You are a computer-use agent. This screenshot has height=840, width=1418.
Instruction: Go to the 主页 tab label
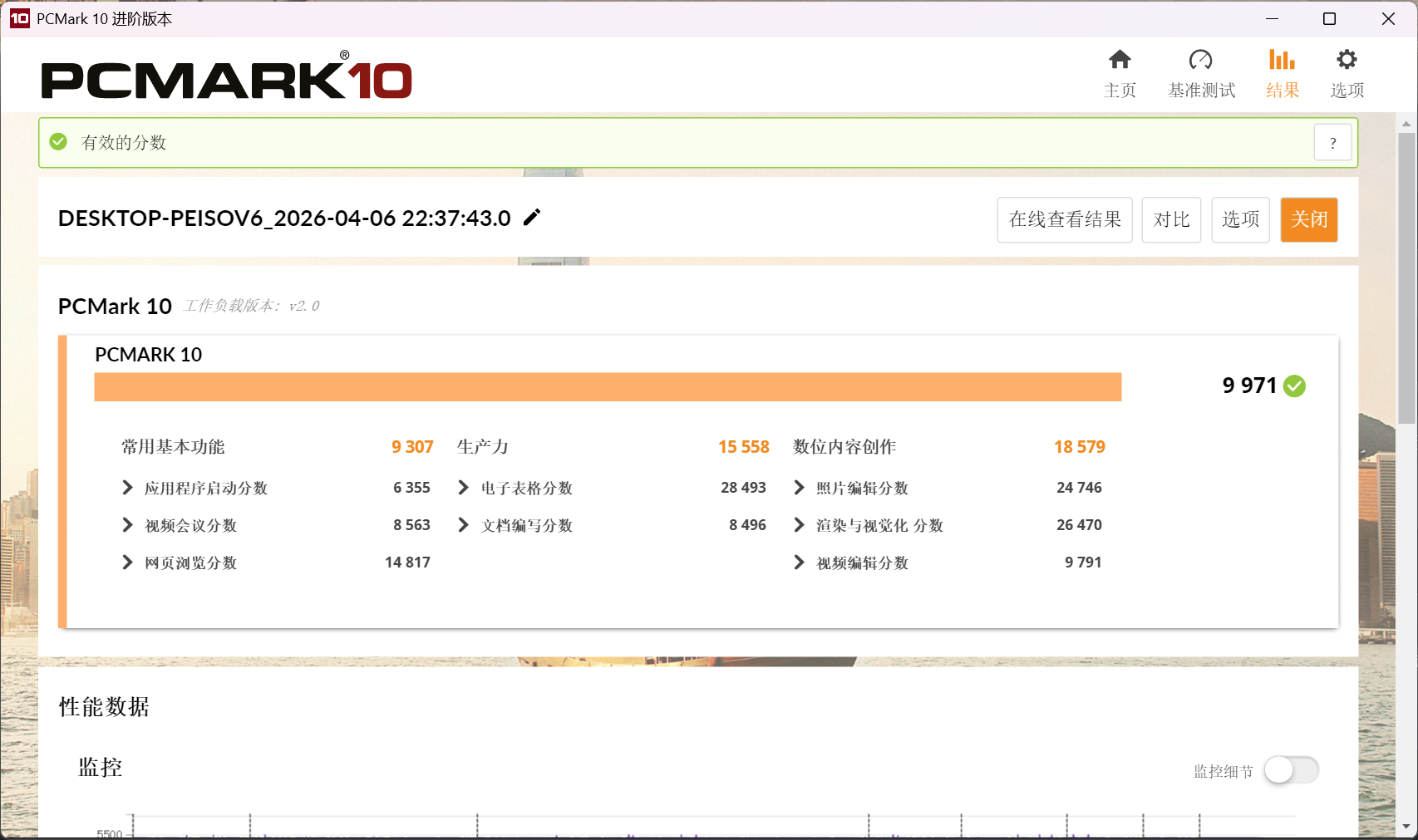point(1120,90)
